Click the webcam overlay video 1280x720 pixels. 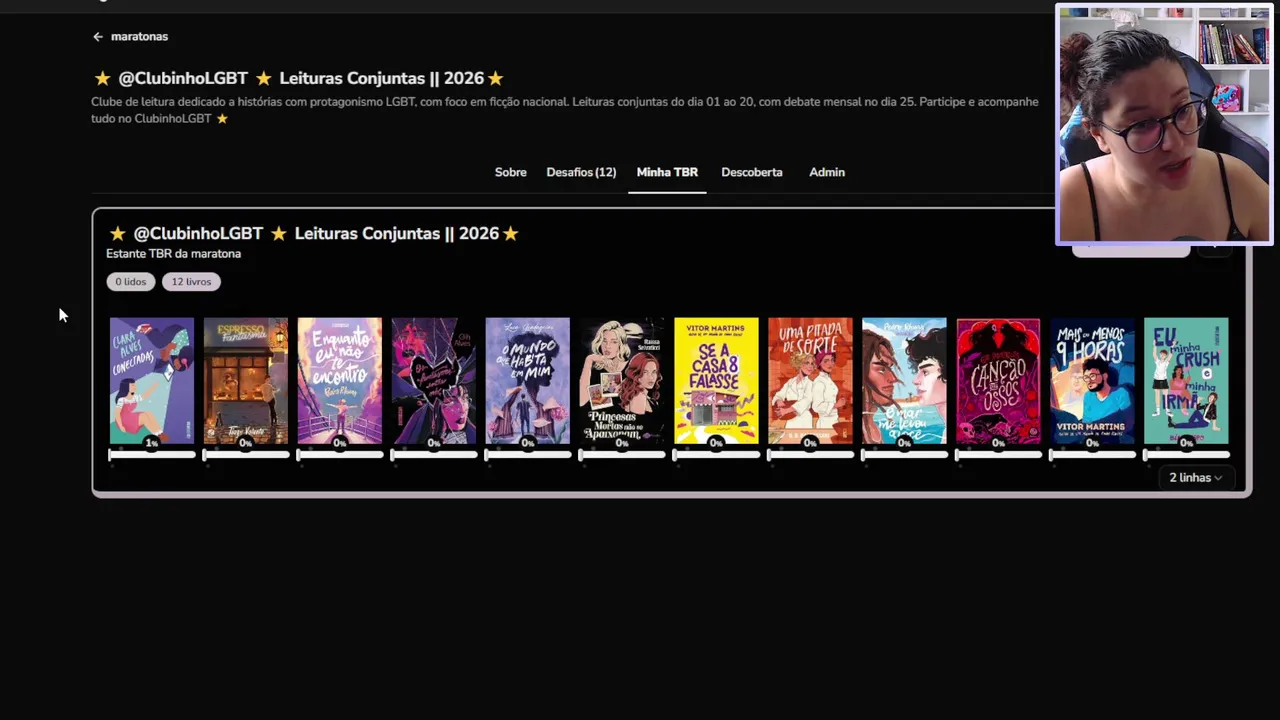(1165, 125)
